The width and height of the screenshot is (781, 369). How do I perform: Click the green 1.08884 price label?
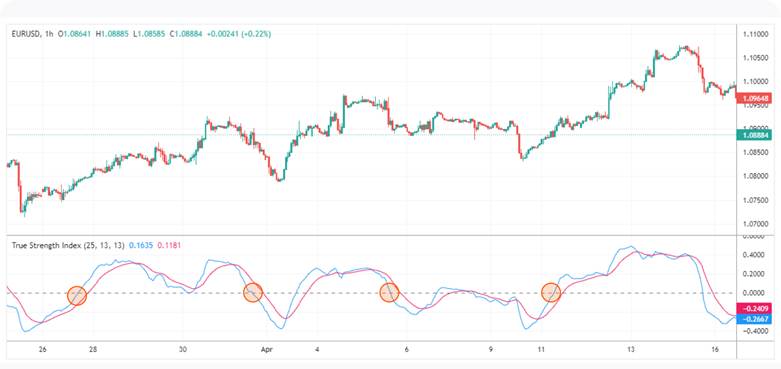click(x=754, y=134)
